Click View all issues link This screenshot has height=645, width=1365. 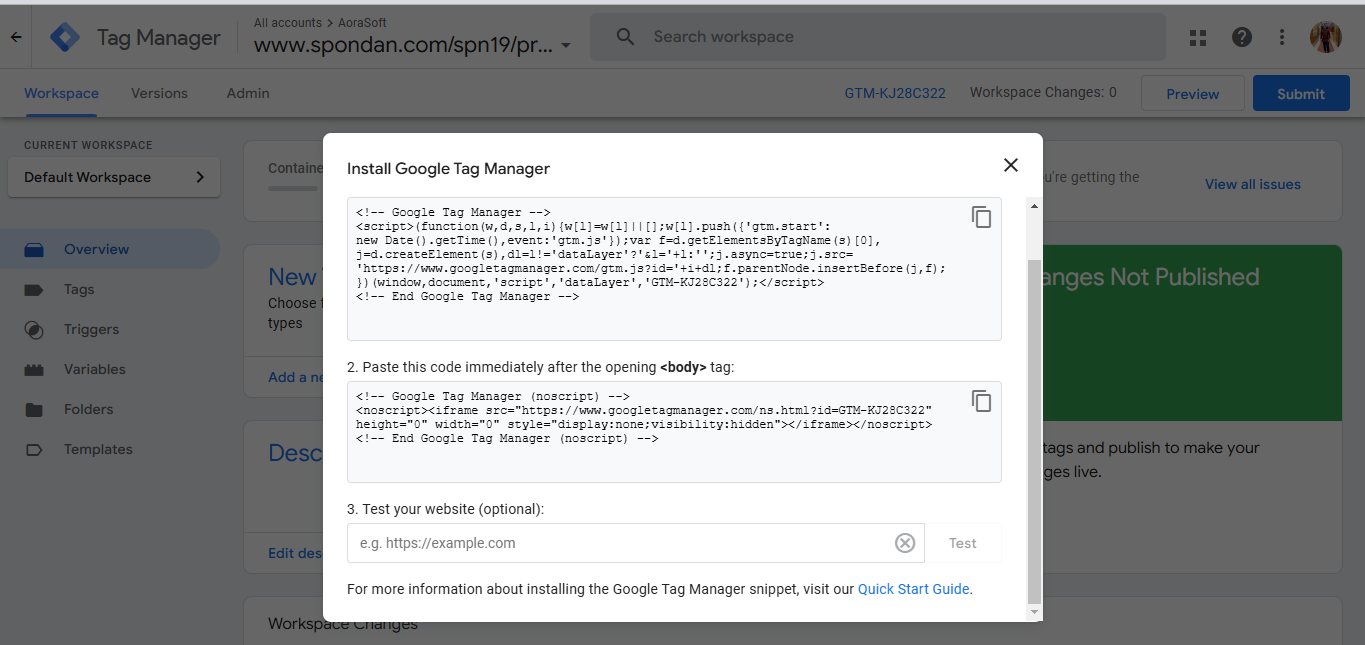coord(1253,184)
